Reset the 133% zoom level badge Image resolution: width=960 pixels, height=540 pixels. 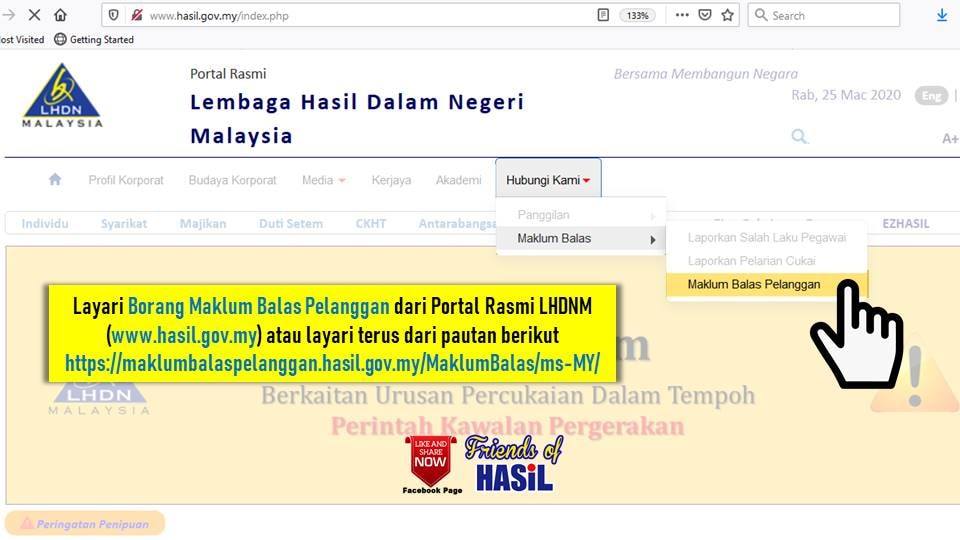coord(637,15)
